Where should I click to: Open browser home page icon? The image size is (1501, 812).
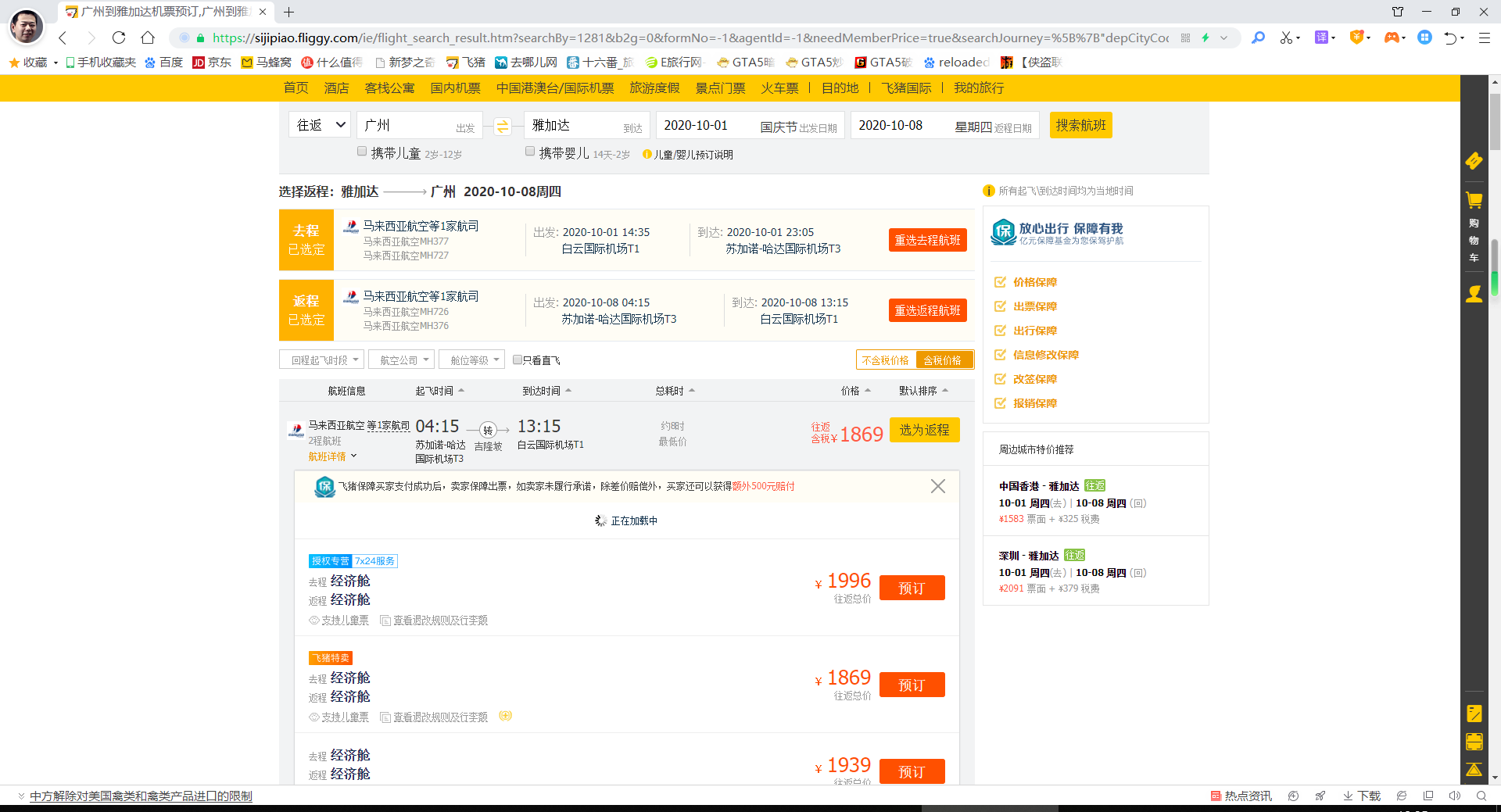pos(148,38)
